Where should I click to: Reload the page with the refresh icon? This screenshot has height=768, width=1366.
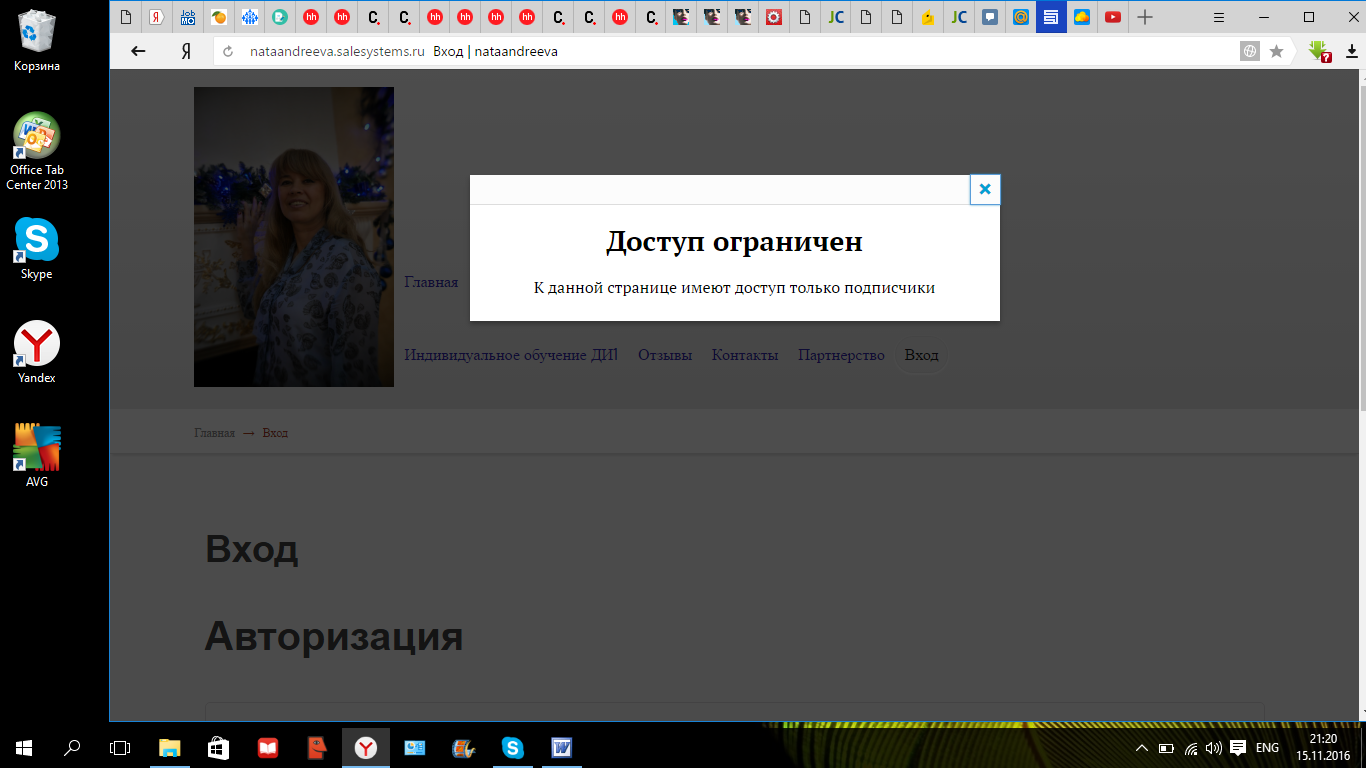[228, 51]
